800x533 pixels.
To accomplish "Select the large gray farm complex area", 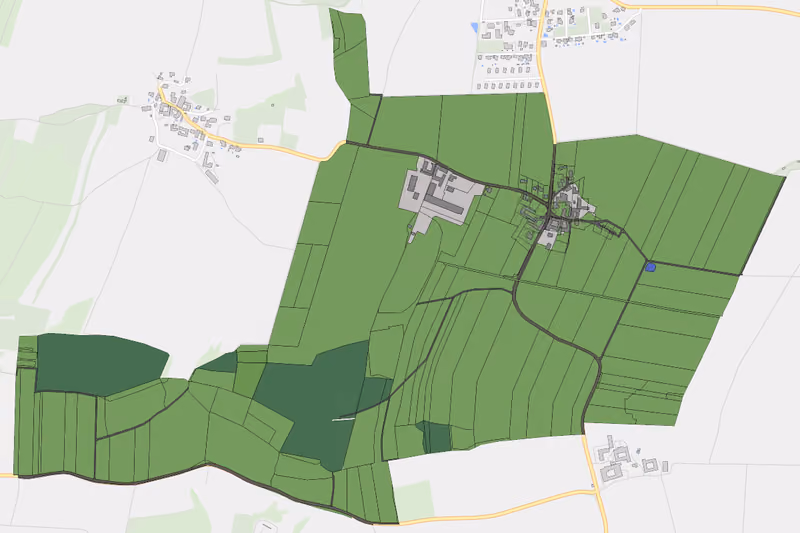I will [x=439, y=195].
